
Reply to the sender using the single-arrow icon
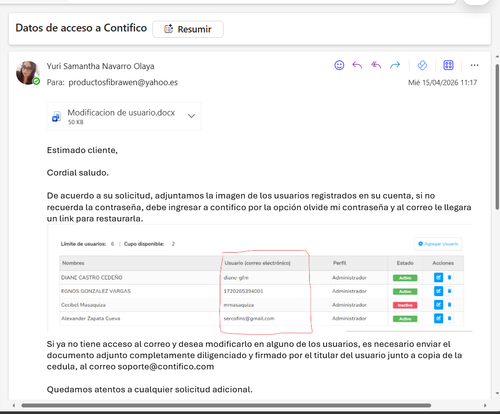(357, 65)
